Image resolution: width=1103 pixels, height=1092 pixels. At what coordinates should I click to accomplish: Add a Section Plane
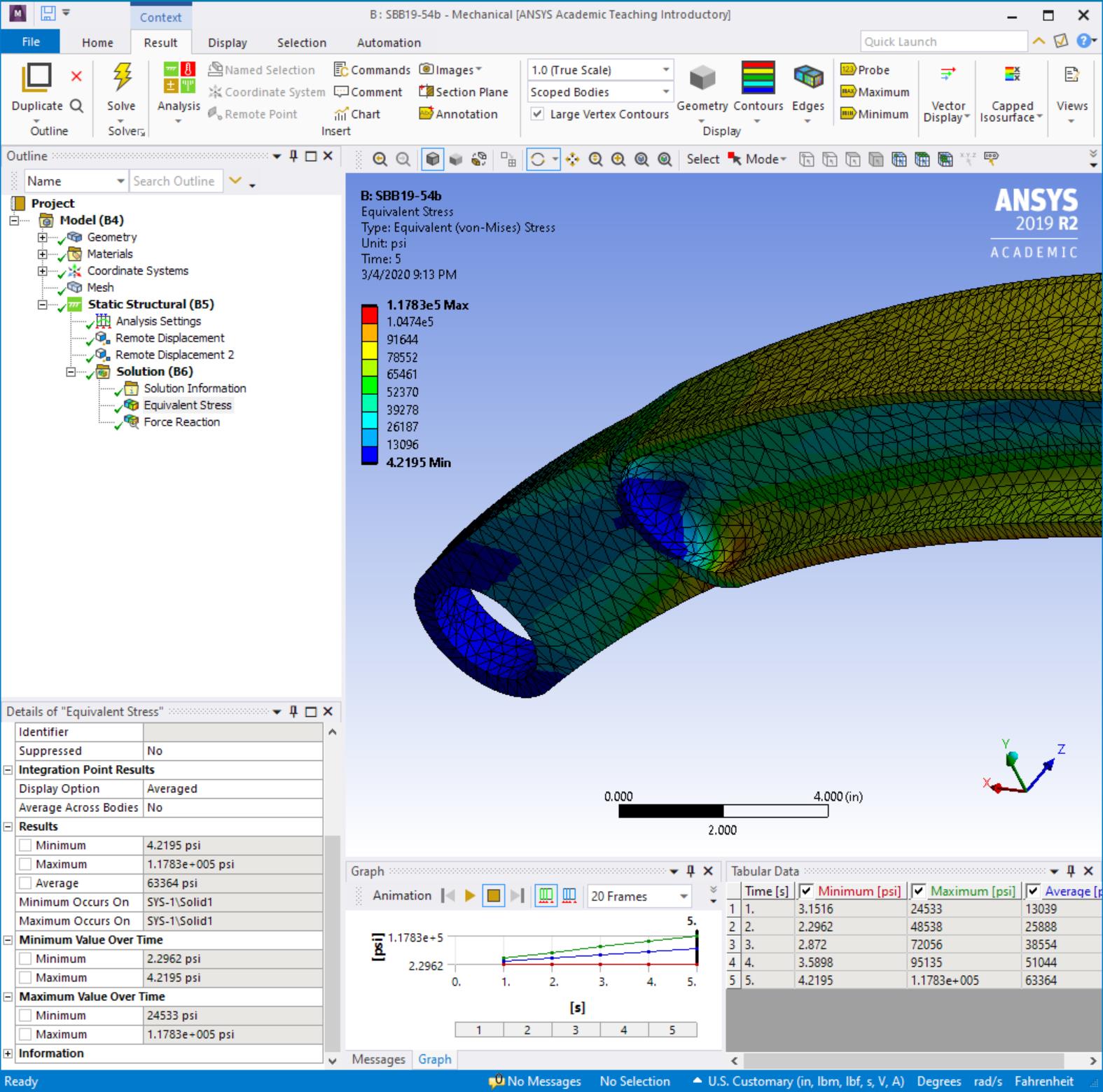point(464,92)
